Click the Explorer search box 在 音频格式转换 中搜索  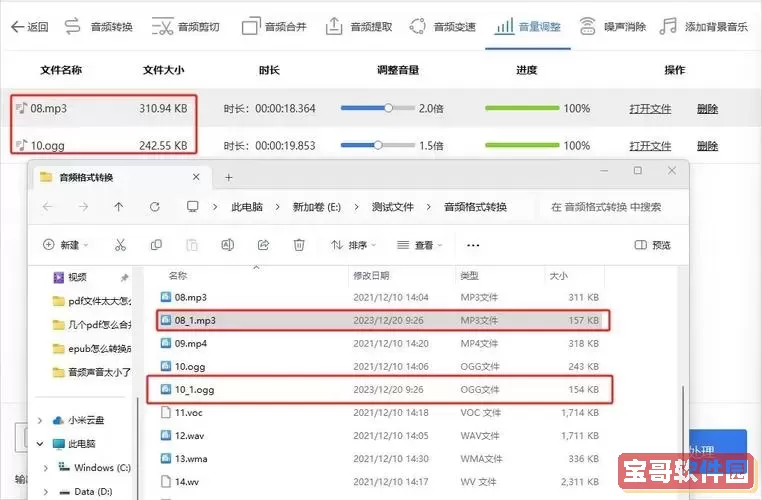click(x=610, y=207)
